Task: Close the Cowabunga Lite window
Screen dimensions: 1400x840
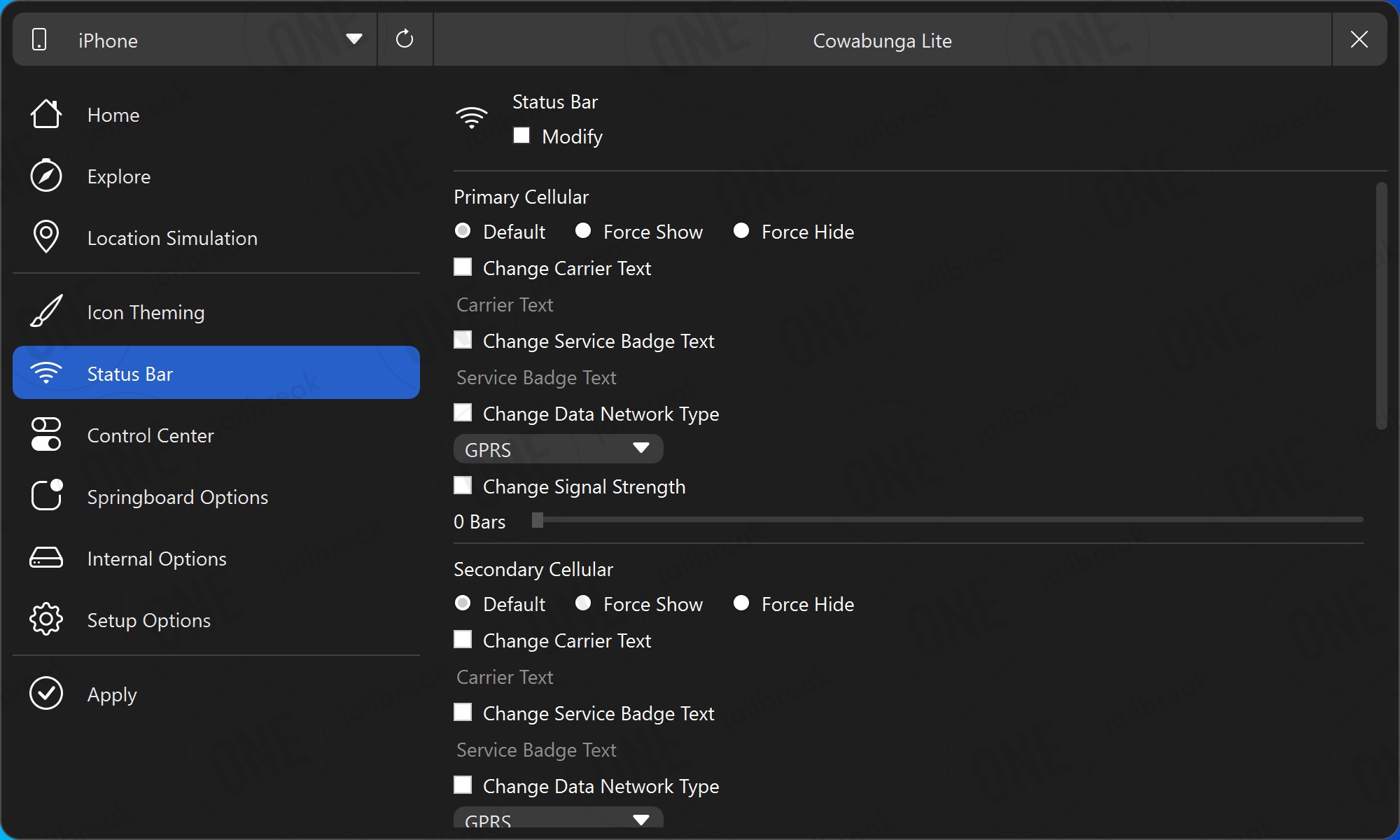Action: 1359,39
